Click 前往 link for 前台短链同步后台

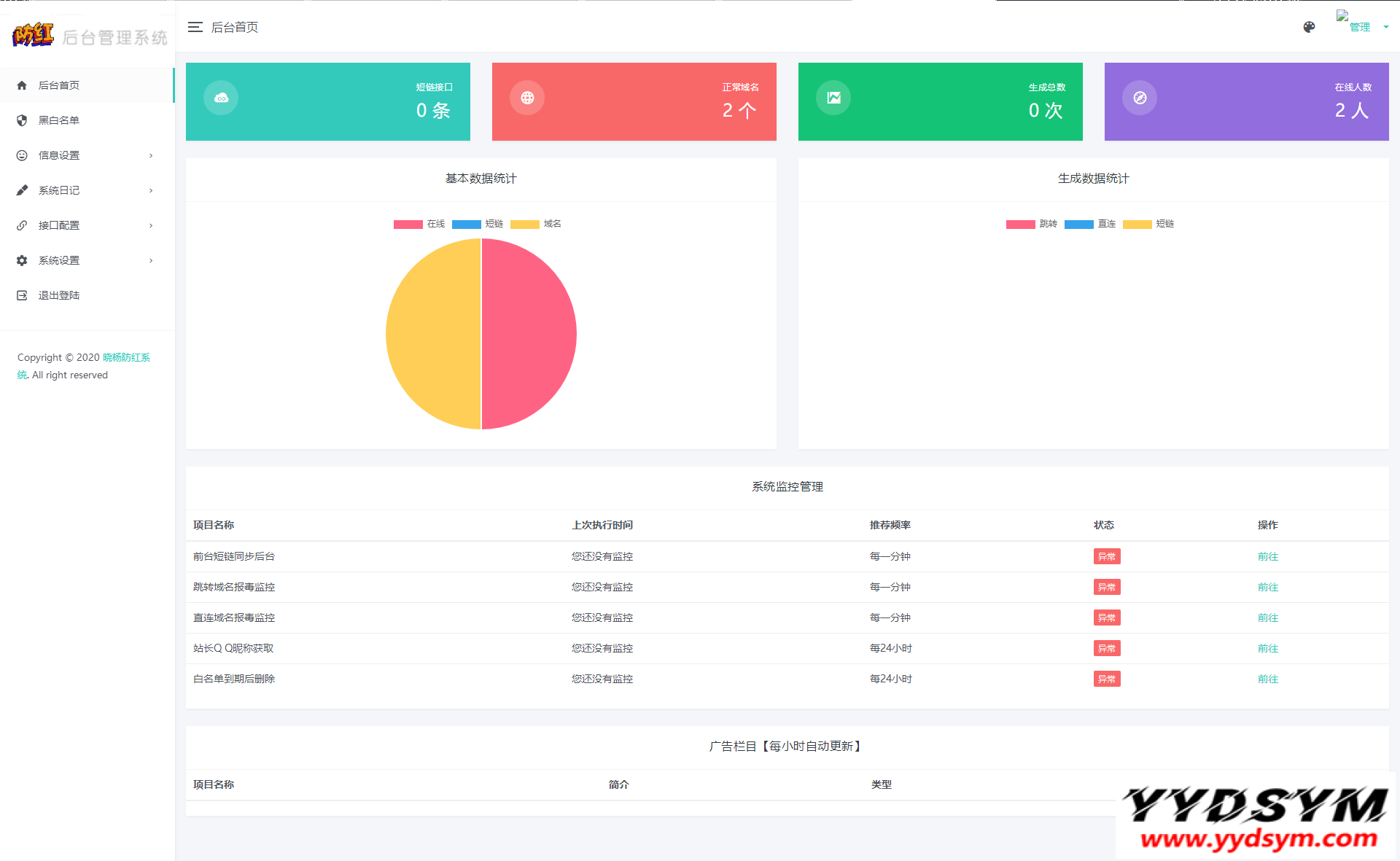click(1267, 556)
